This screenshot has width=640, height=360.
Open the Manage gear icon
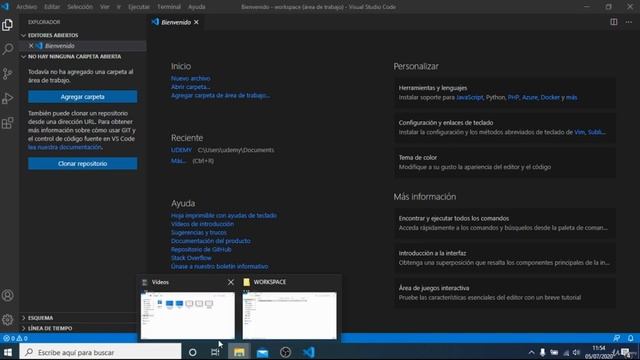pyautogui.click(x=7, y=320)
